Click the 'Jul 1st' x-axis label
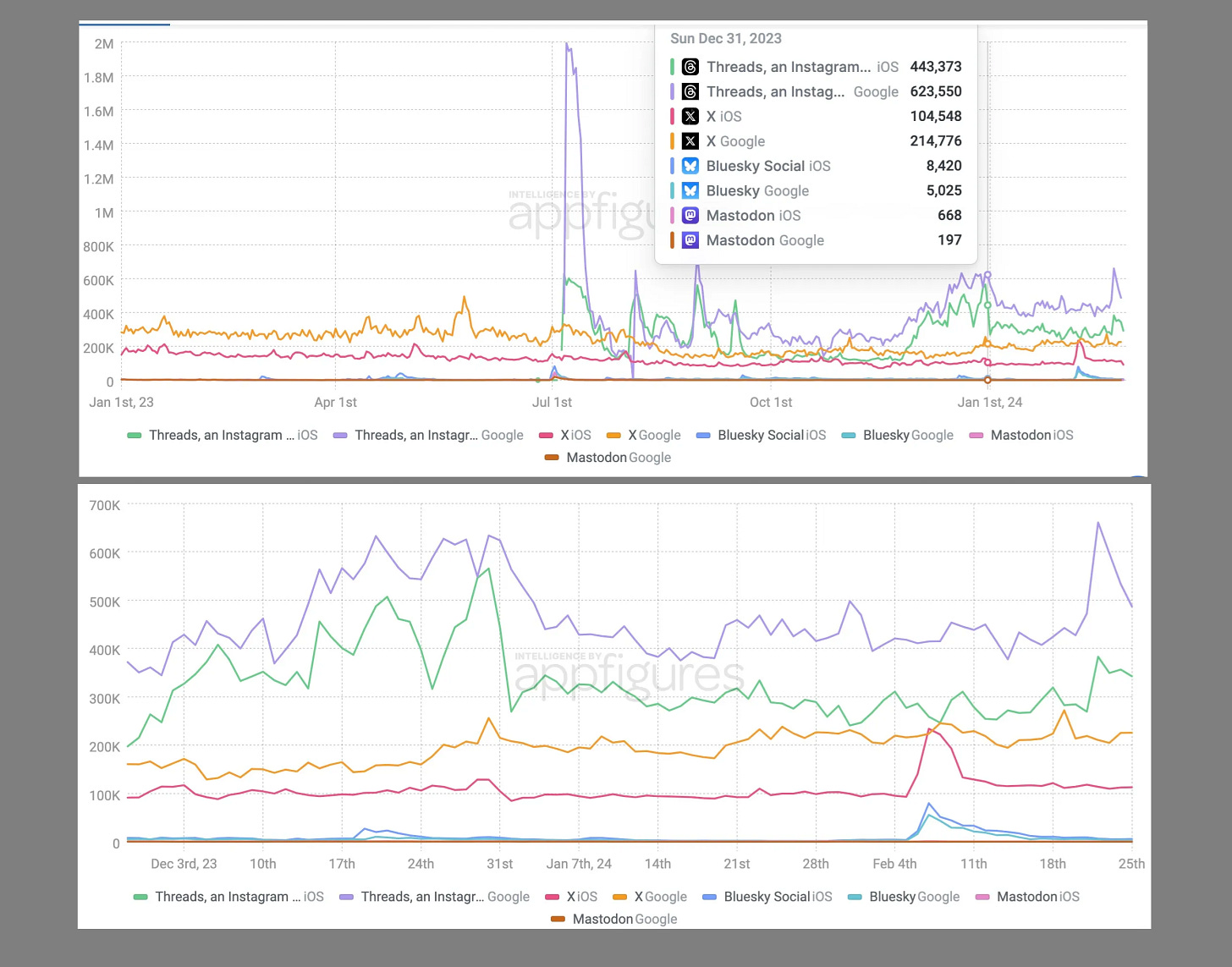 point(553,403)
